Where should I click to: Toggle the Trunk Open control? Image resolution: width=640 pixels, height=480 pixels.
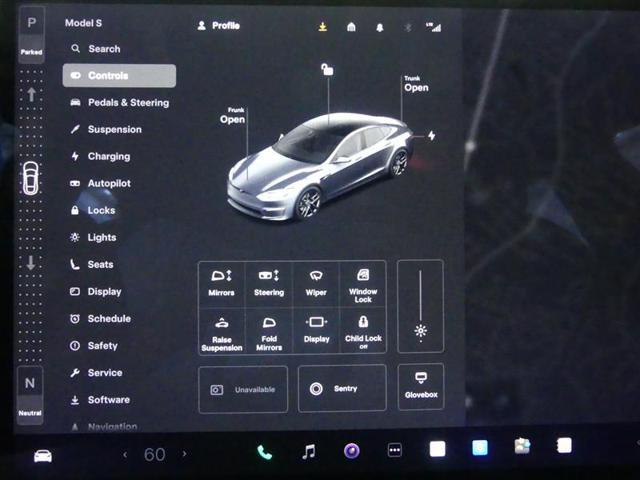point(416,84)
